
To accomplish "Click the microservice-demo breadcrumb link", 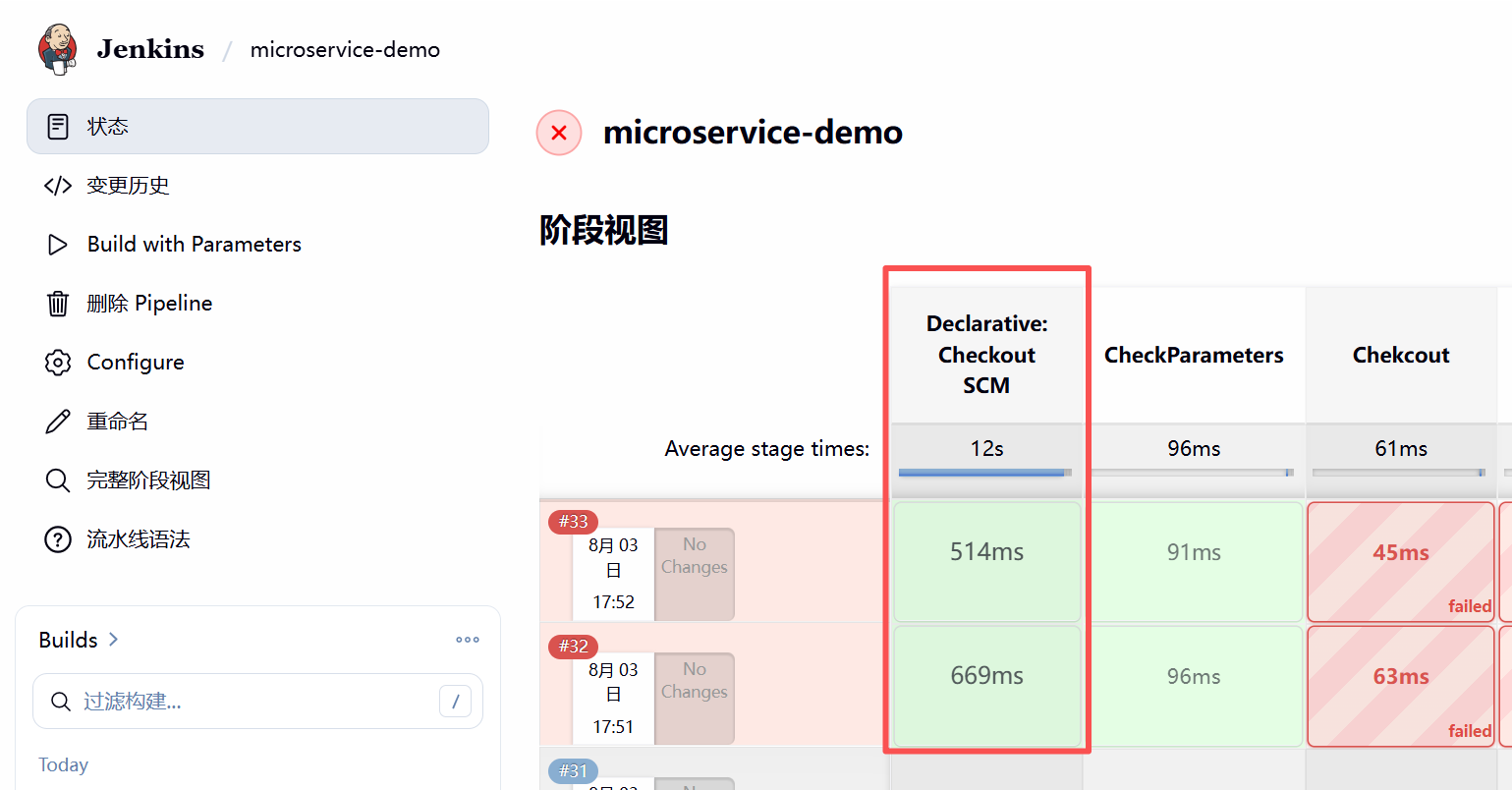I will 345,50.
